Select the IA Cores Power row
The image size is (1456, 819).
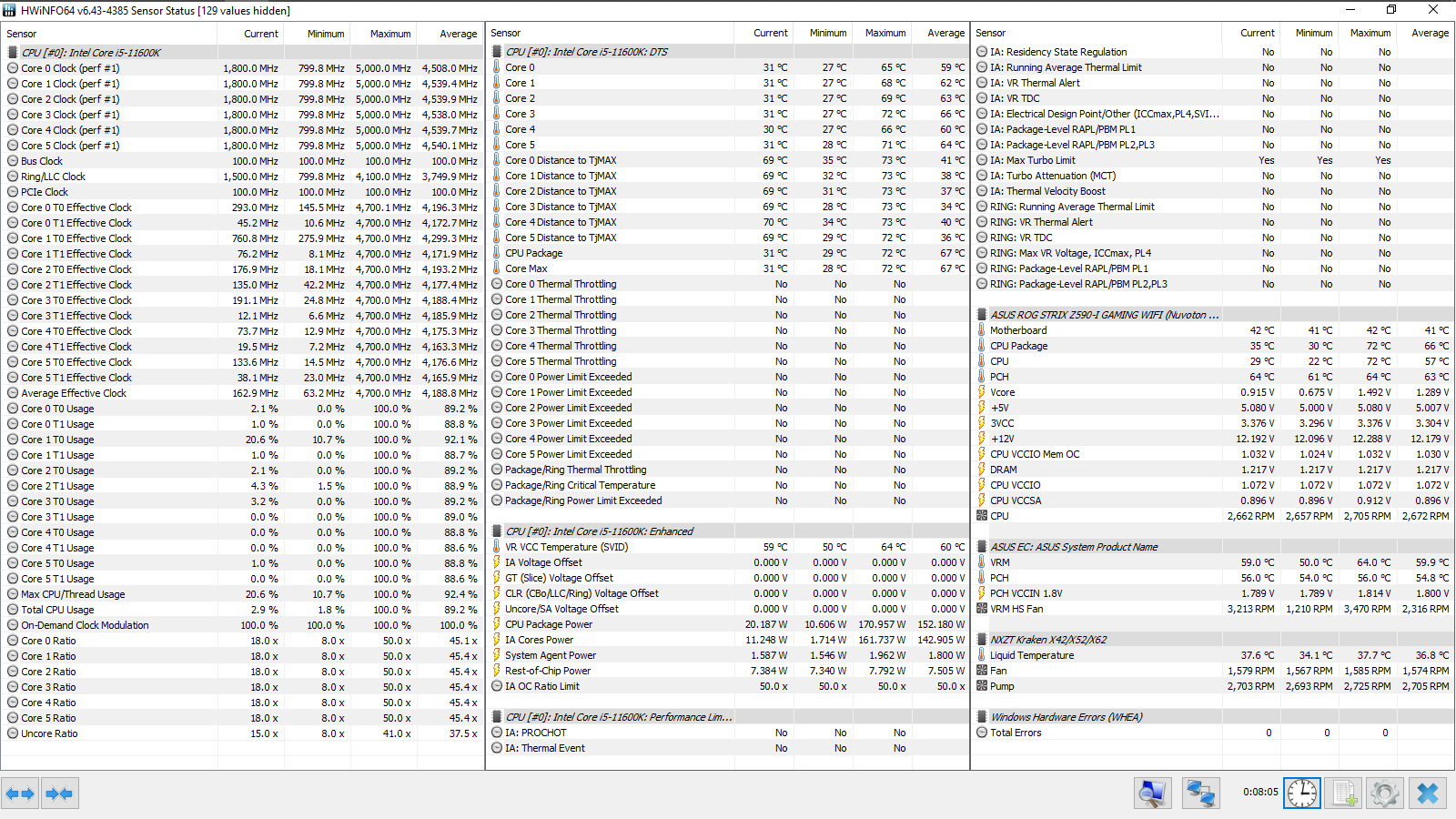[727, 640]
